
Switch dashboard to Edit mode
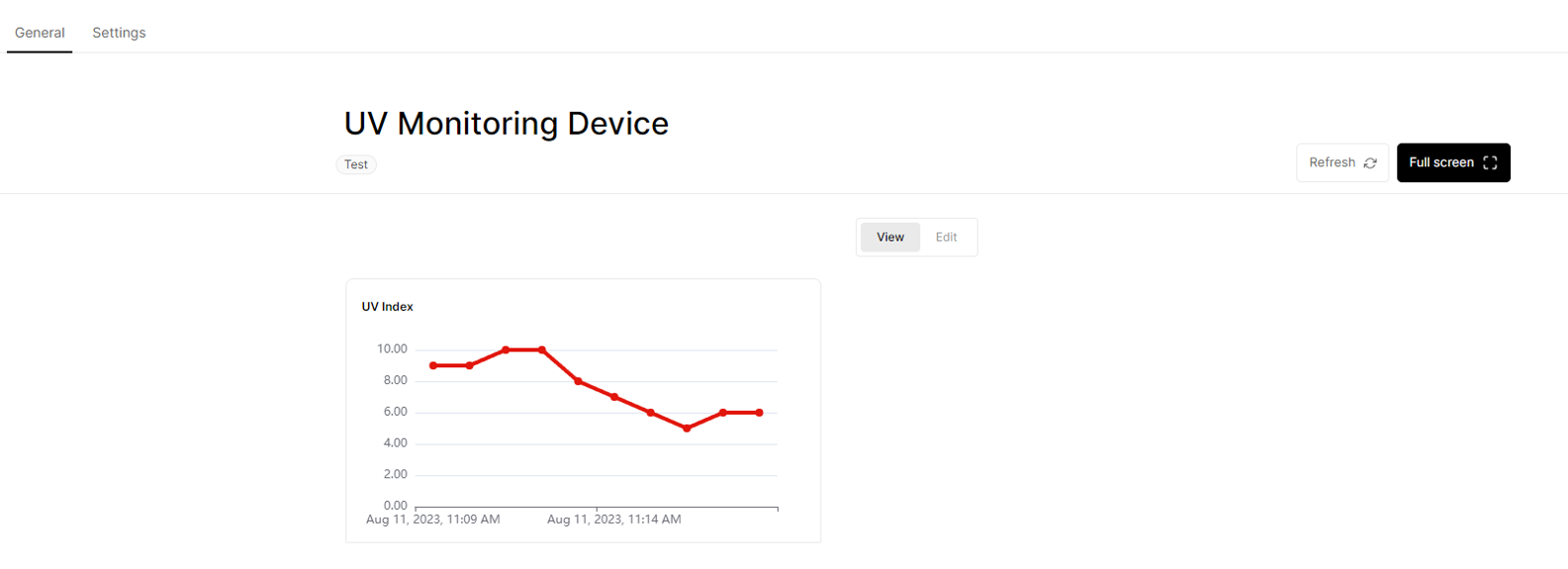pyautogui.click(x=947, y=237)
